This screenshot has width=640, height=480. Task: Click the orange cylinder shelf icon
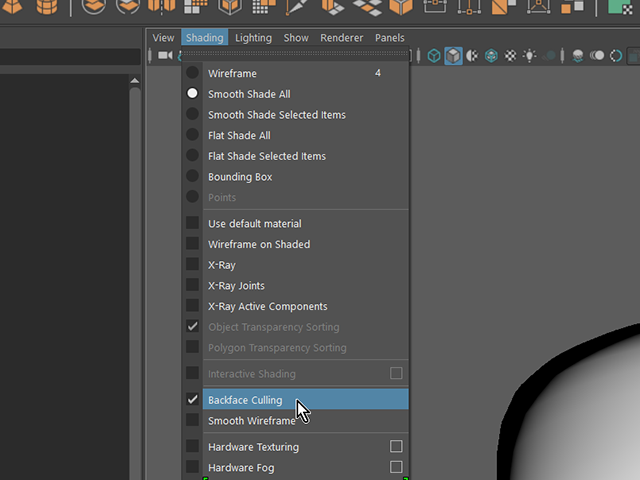point(47,7)
